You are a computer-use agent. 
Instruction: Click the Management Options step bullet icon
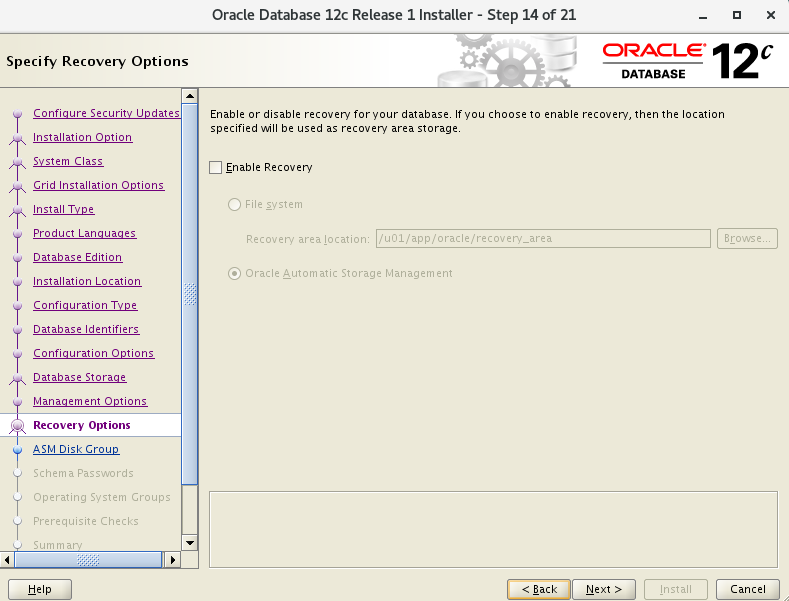[17, 403]
